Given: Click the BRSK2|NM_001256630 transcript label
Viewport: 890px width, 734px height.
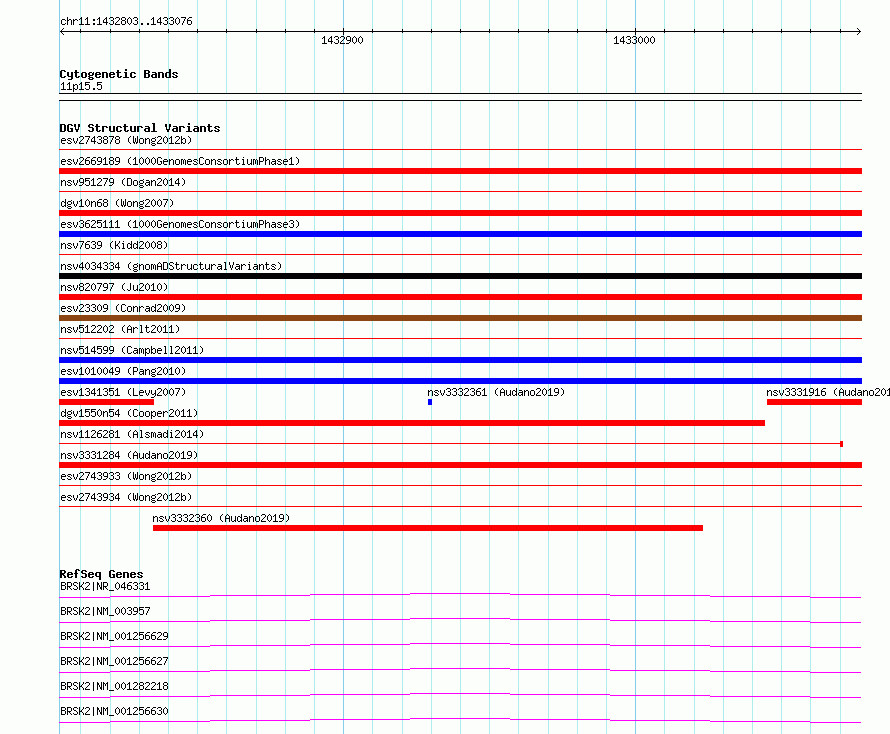Looking at the screenshot, I should point(114,711).
